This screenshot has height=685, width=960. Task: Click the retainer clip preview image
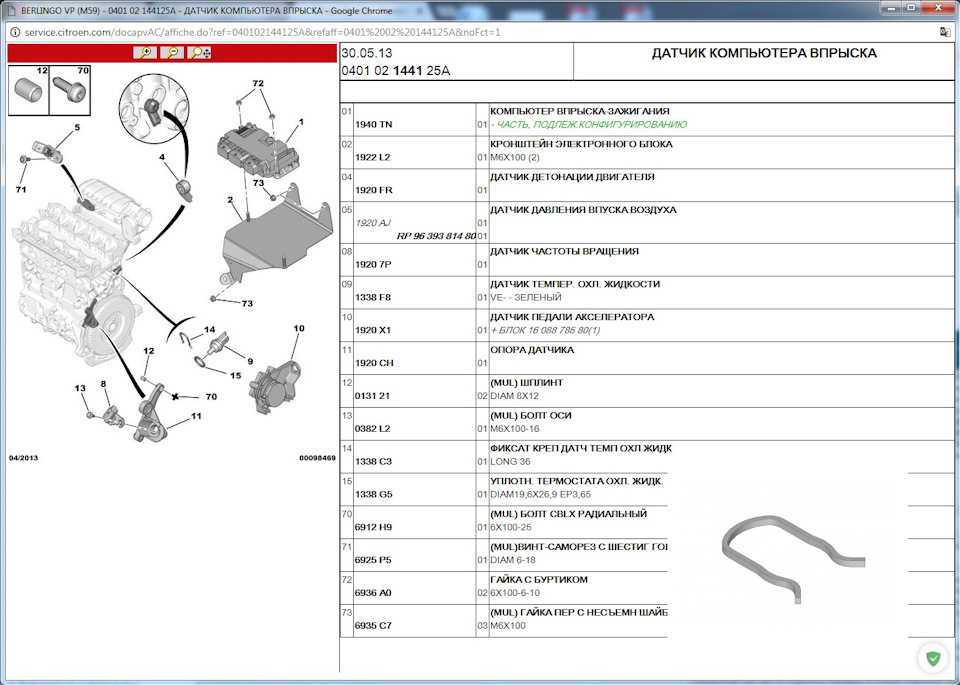coord(792,559)
